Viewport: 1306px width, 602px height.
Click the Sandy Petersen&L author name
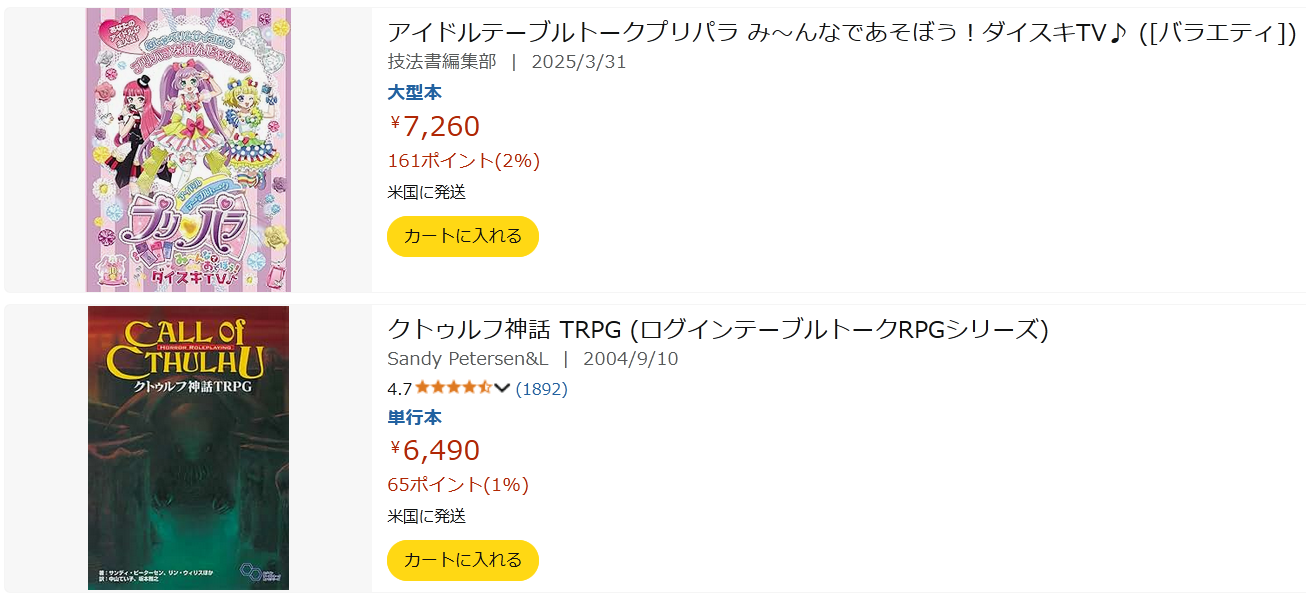[467, 358]
